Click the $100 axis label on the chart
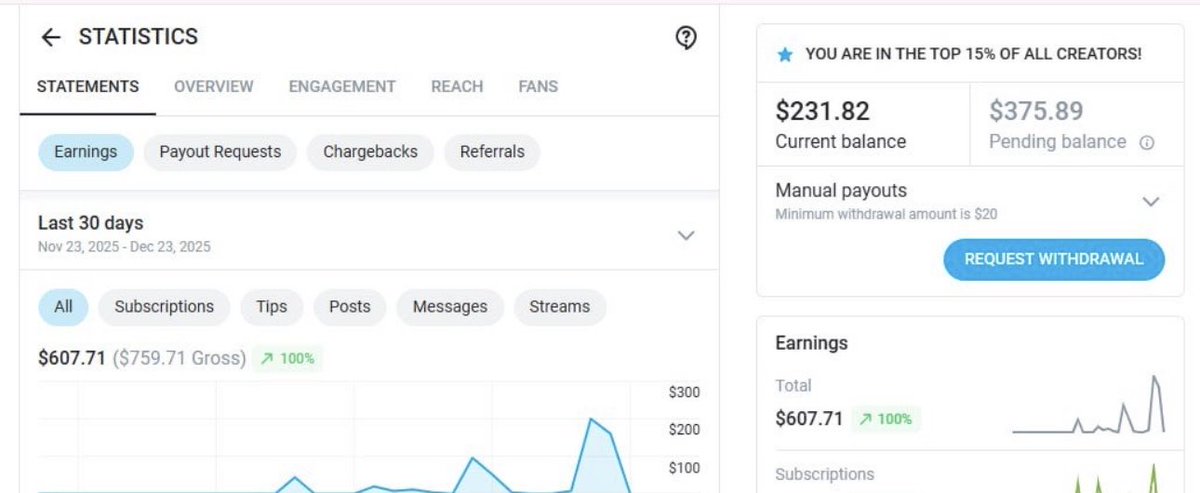 pos(684,468)
